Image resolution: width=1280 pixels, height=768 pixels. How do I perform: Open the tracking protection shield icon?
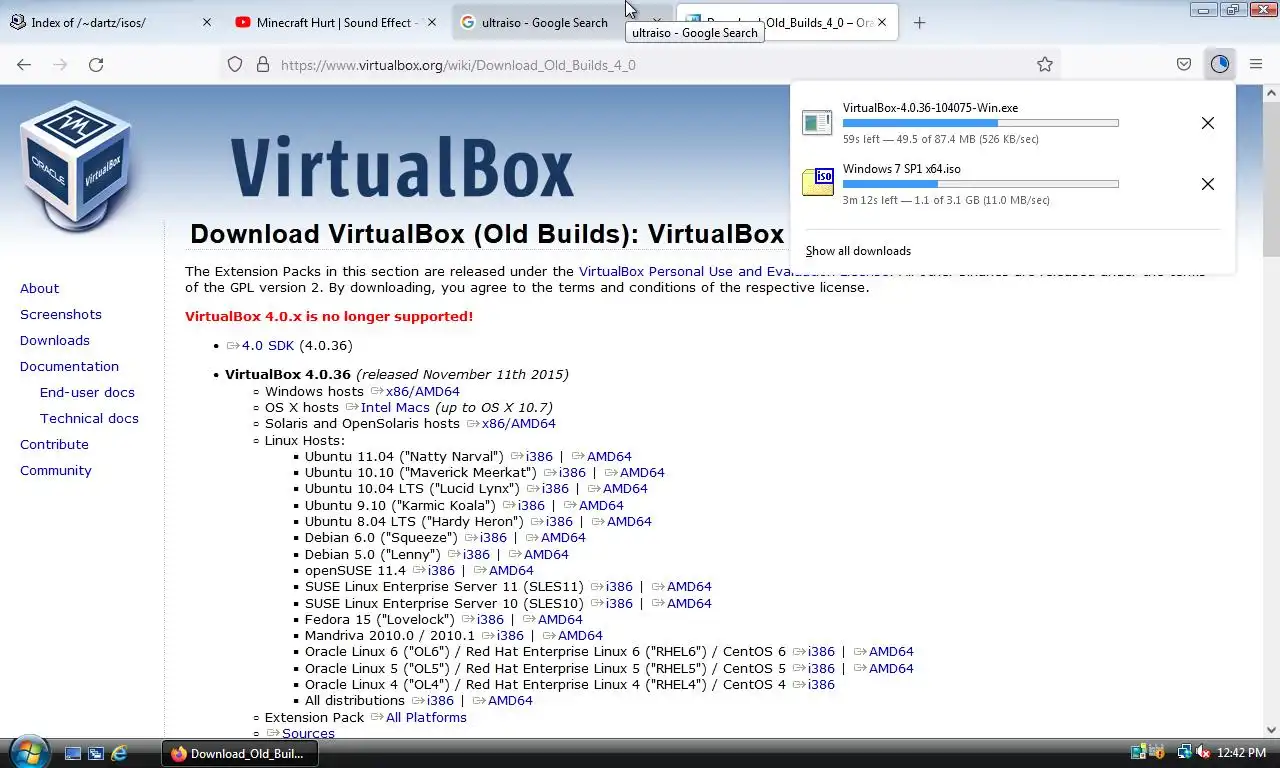(x=235, y=64)
